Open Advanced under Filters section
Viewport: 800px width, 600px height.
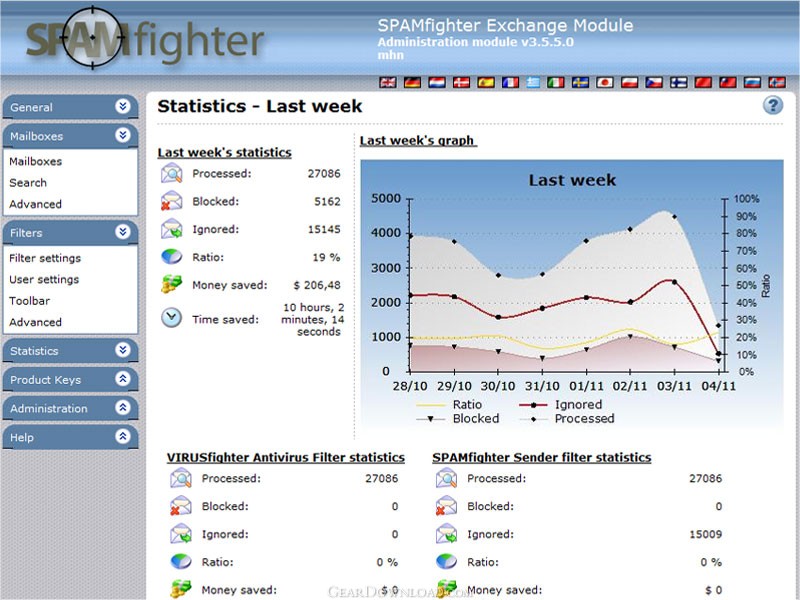(35, 322)
